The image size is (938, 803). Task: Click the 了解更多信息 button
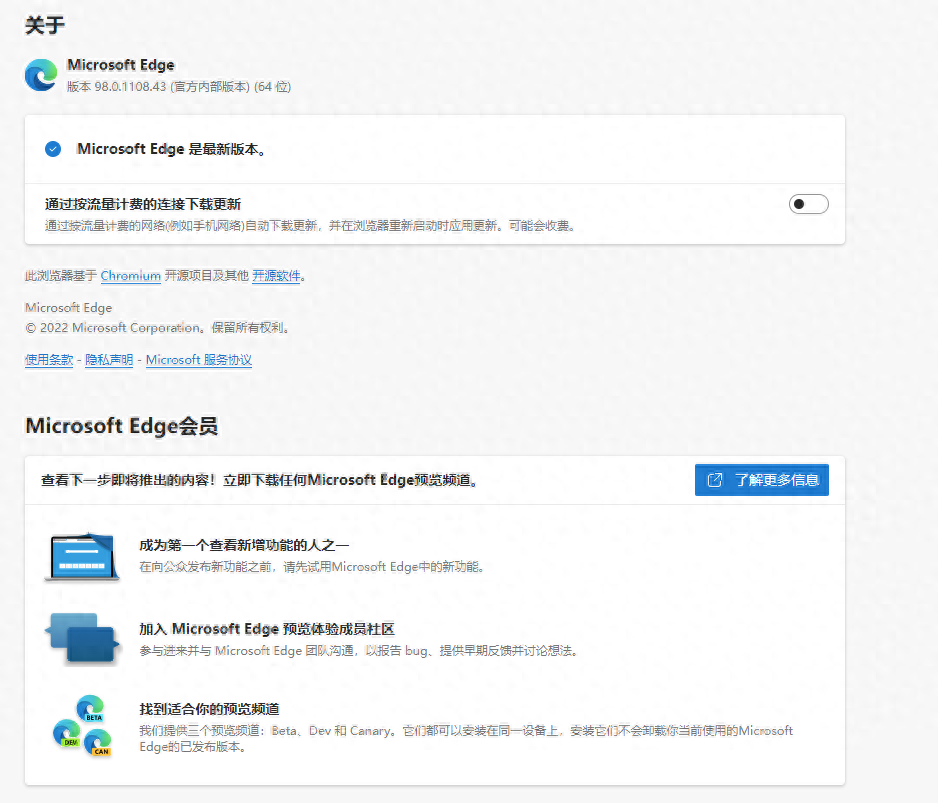coord(762,479)
